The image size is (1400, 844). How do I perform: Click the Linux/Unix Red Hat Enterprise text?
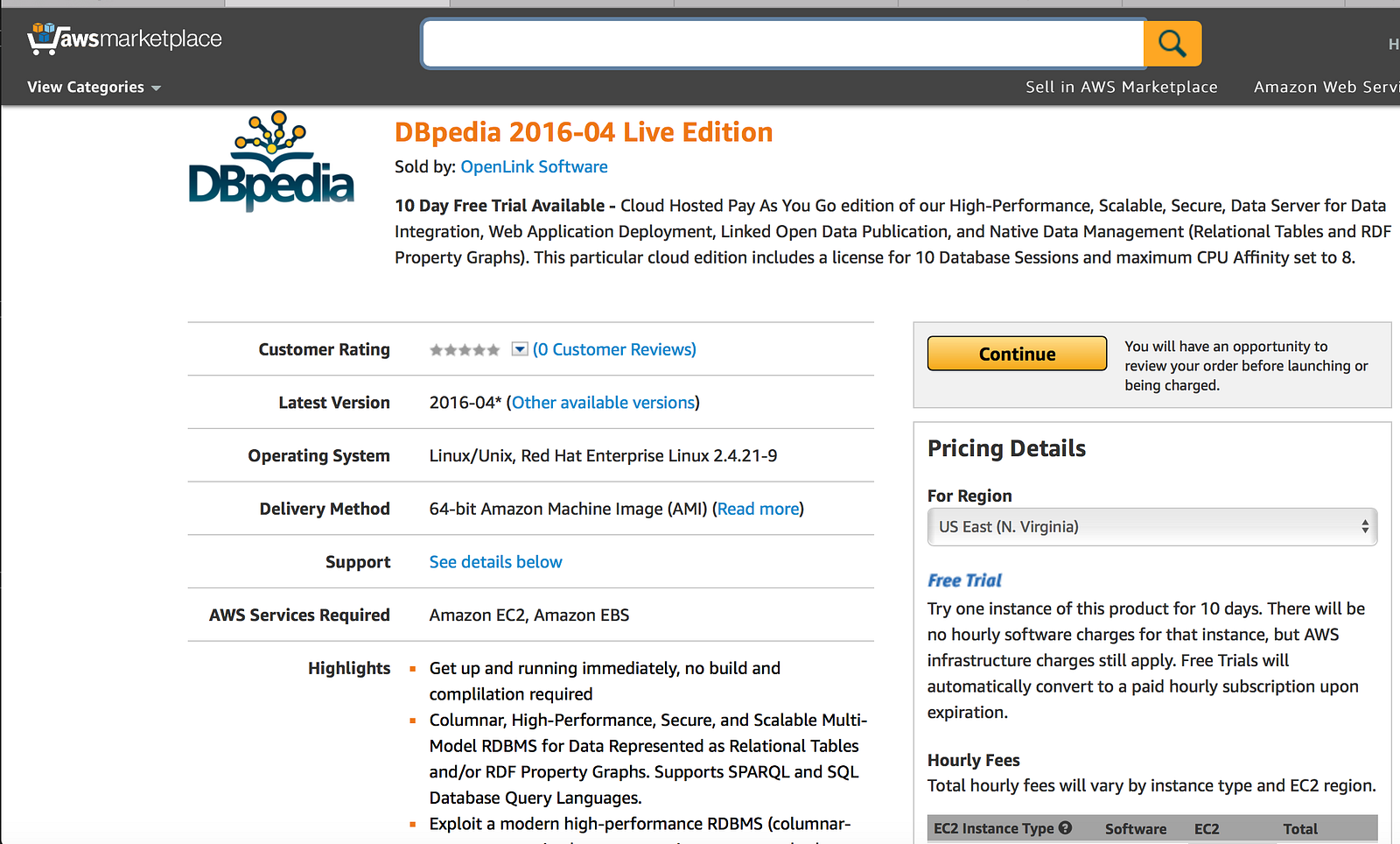point(603,456)
